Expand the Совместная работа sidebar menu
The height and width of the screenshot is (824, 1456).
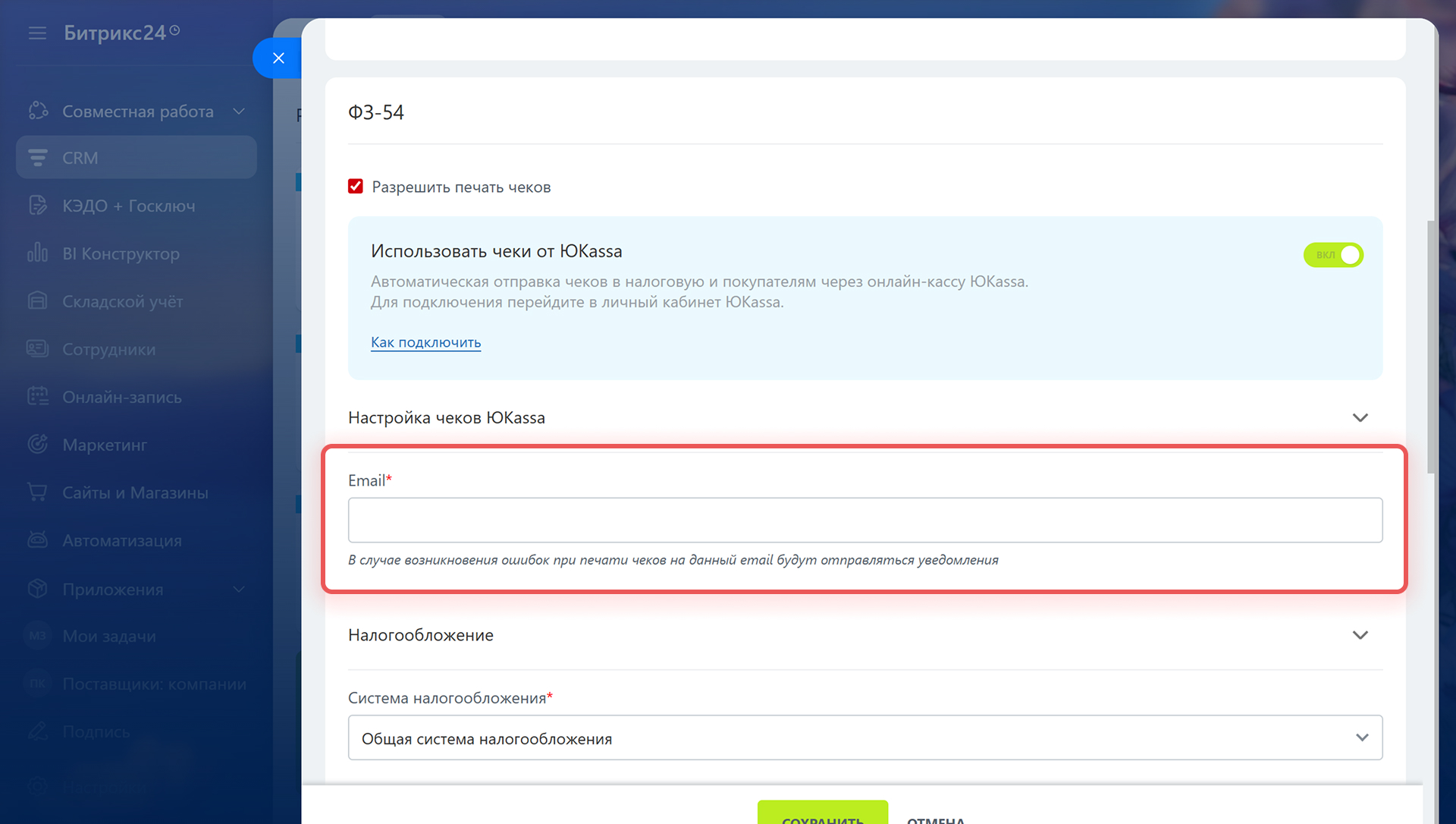click(238, 112)
